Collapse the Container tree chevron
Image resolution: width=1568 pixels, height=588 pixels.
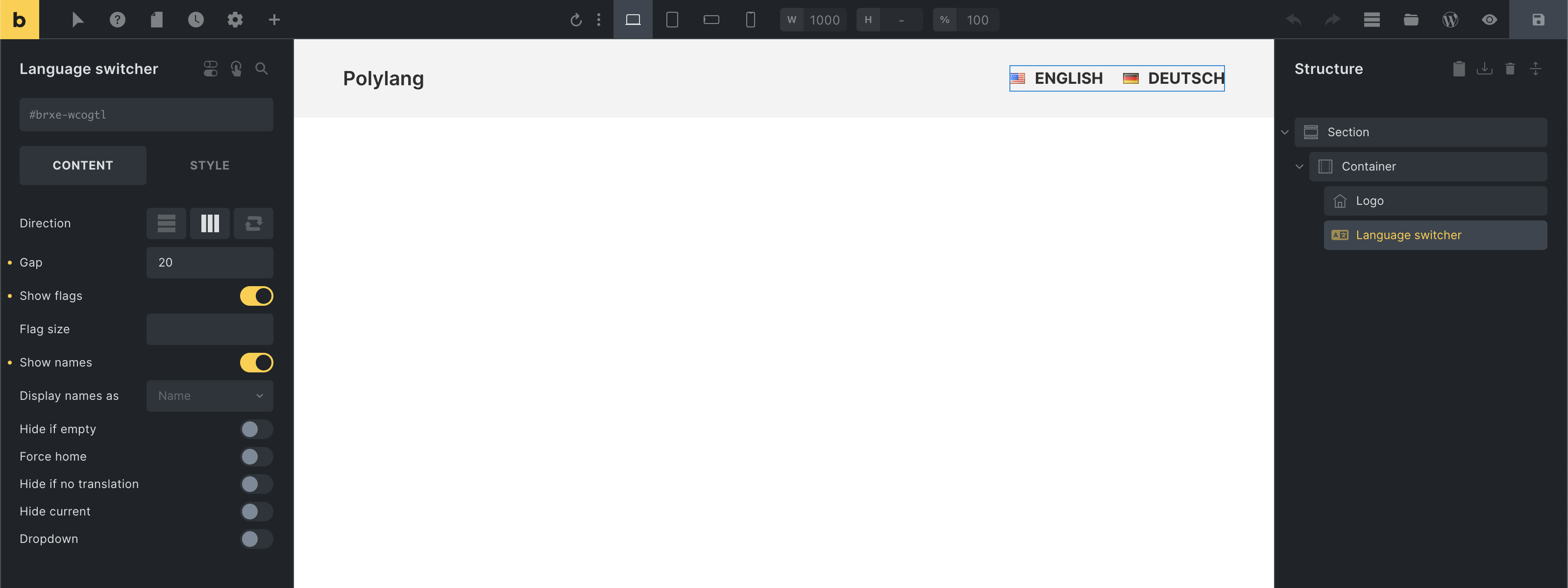pyautogui.click(x=1299, y=166)
